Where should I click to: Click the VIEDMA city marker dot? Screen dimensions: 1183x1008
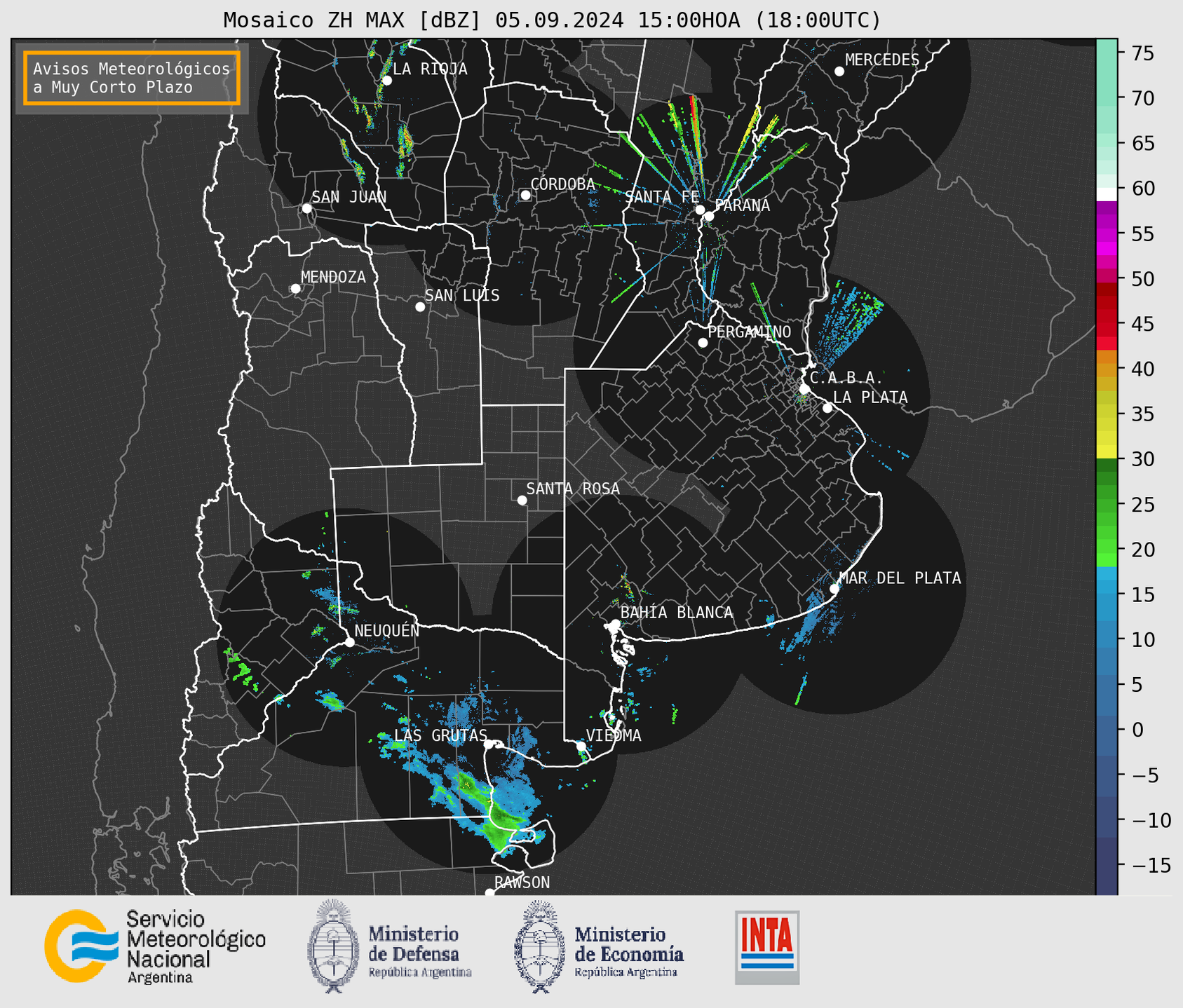(581, 746)
